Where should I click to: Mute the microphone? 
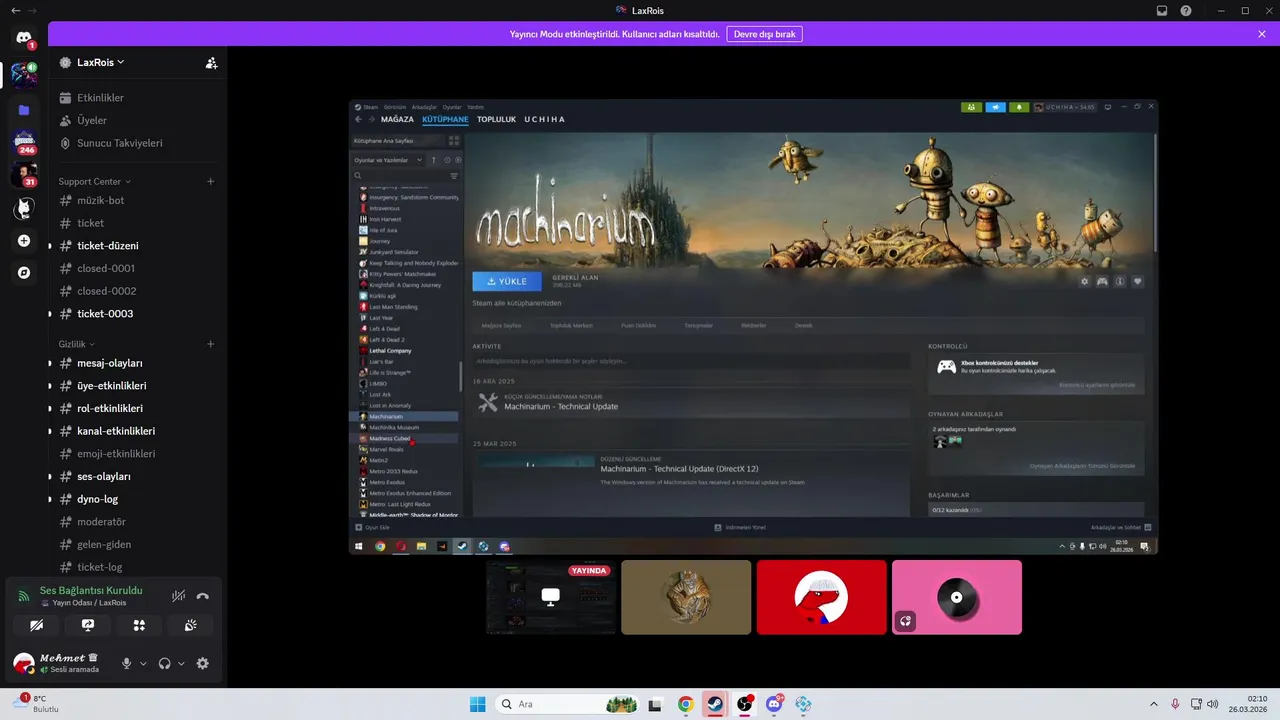point(126,663)
